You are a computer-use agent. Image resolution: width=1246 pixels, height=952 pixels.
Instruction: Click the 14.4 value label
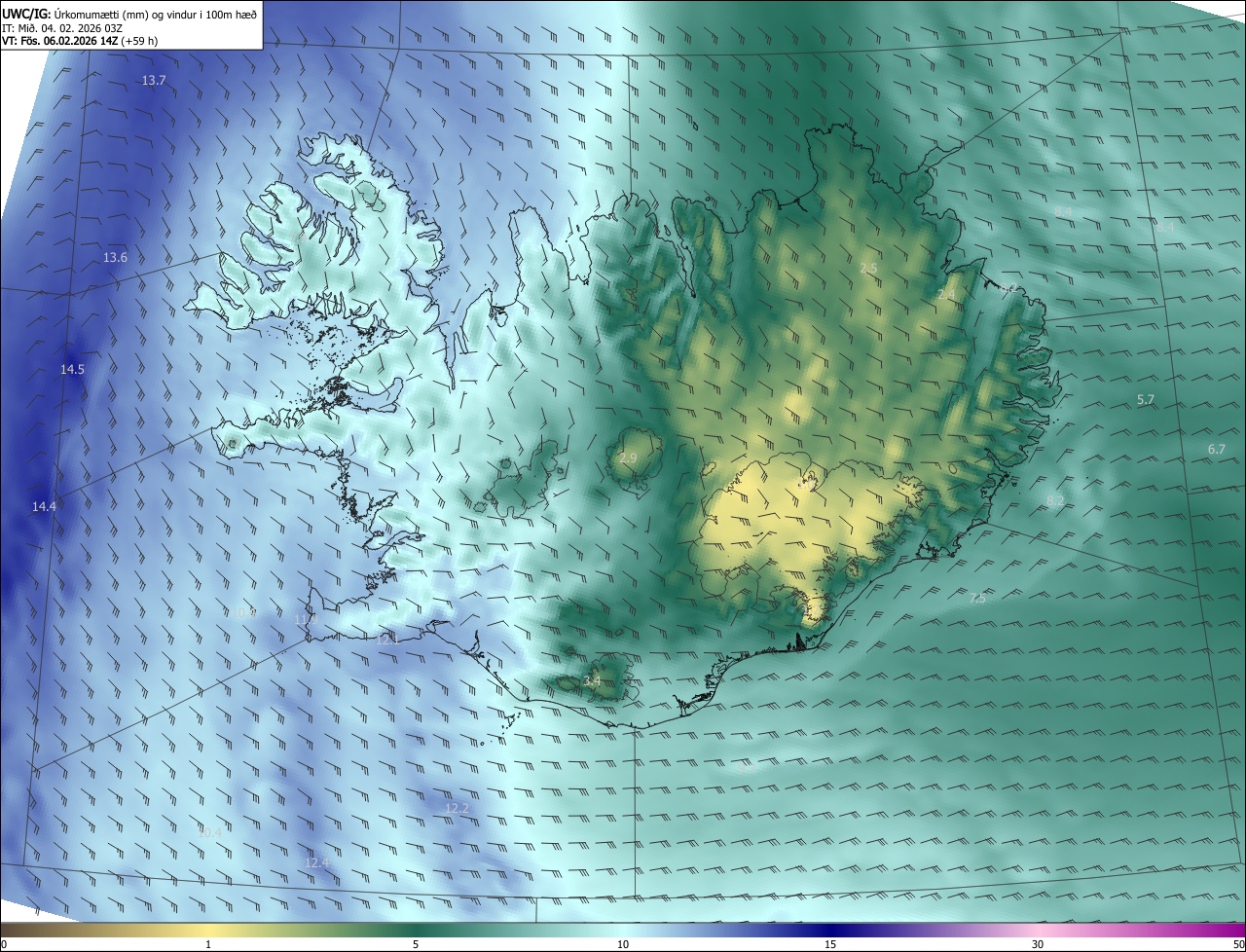coord(44,507)
